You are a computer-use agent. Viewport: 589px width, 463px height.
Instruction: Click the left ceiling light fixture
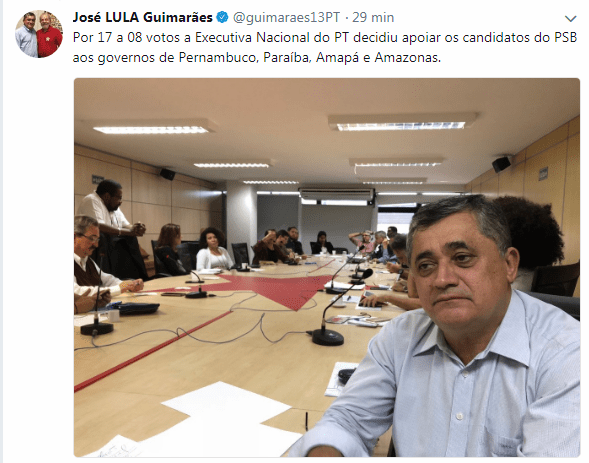pos(150,130)
